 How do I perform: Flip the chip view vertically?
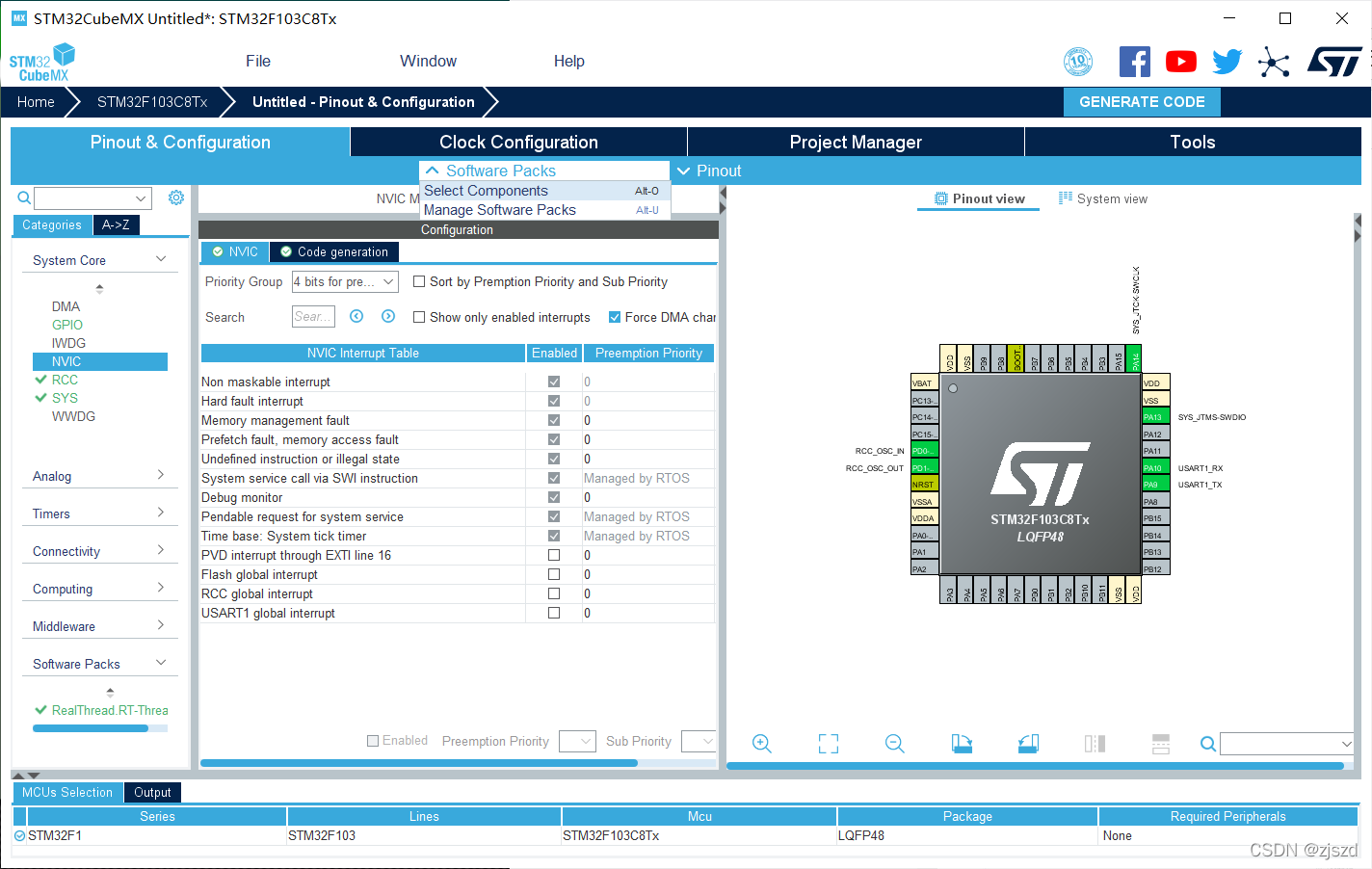tap(1161, 744)
